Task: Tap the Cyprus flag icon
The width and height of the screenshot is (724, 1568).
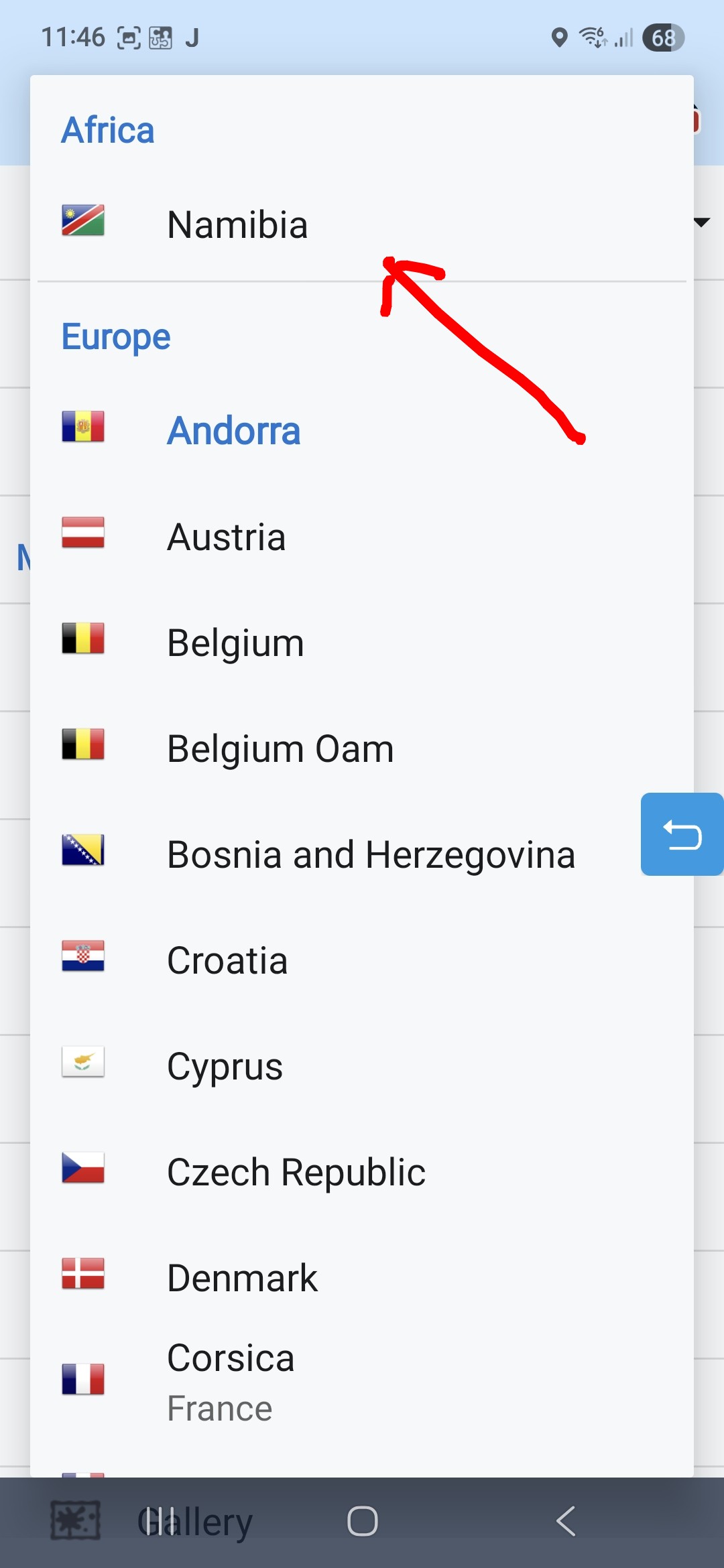Action: 83,1062
